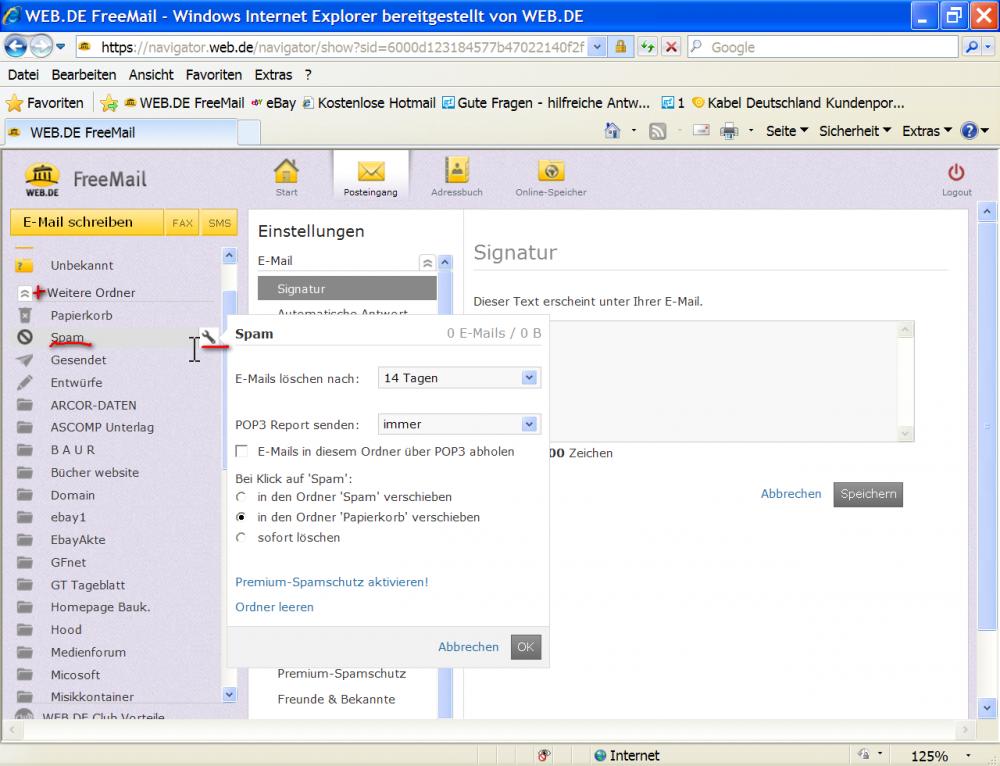Image resolution: width=1000 pixels, height=766 pixels.
Task: Click the red Logout power icon
Action: click(x=956, y=173)
